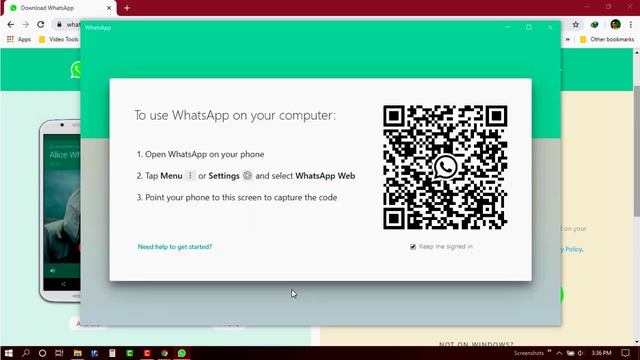Open the red Camtasia recorder taskbar icon
The image size is (640, 360).
147,353
